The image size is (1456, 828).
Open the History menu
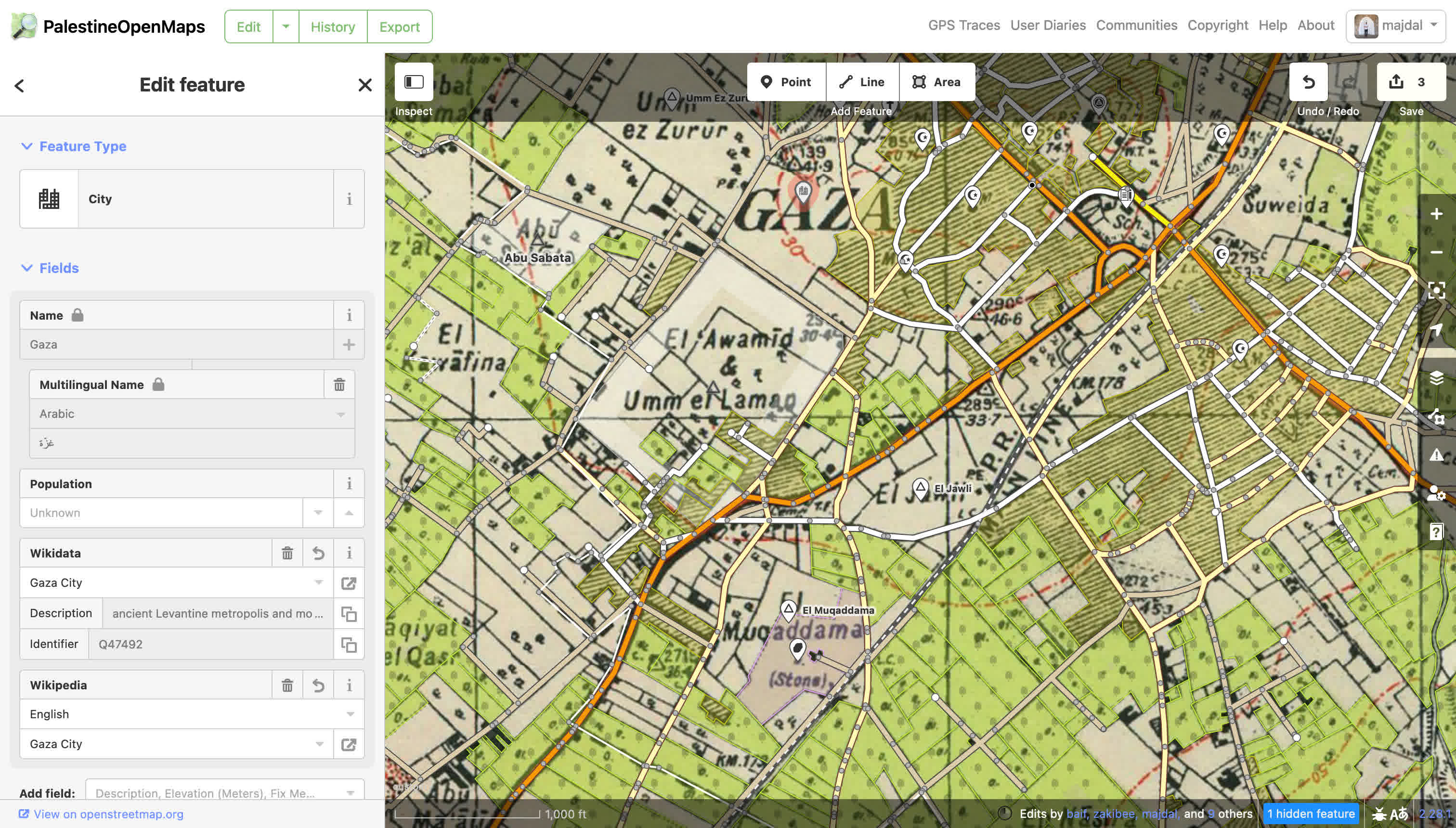(333, 26)
